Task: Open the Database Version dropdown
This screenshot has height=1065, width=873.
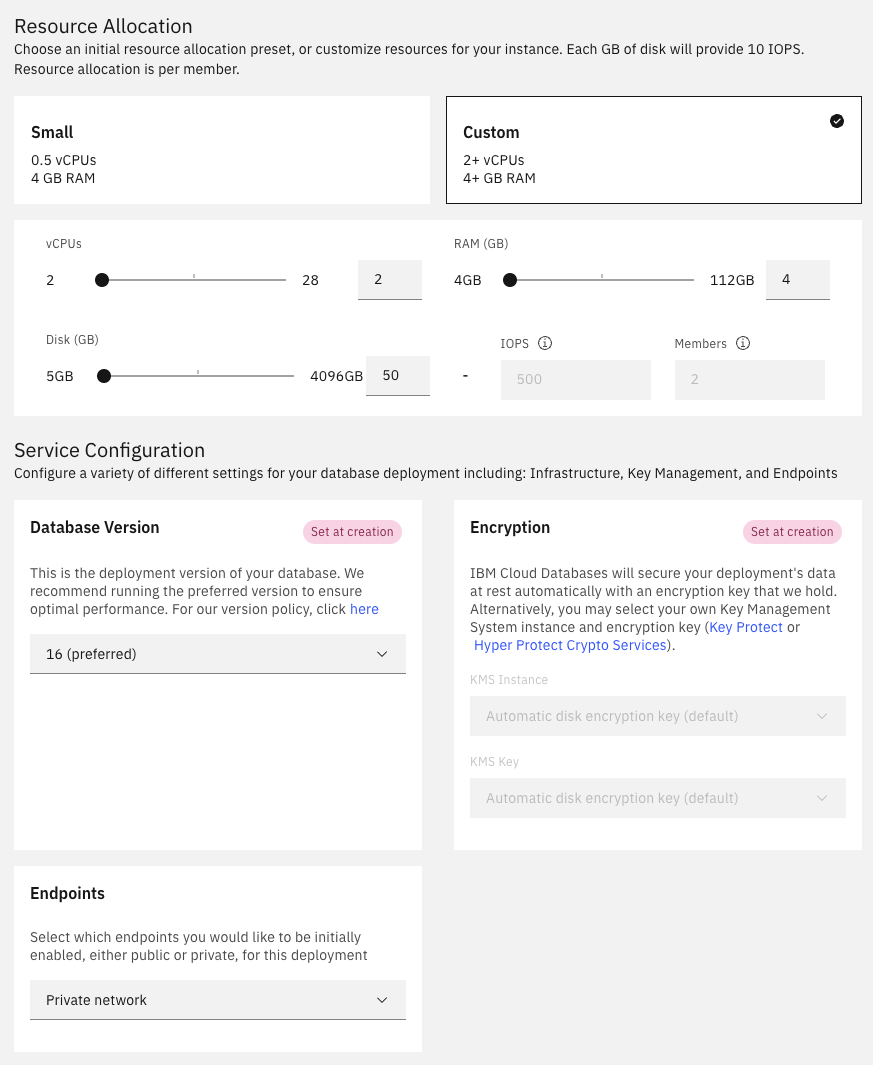Action: (218, 653)
